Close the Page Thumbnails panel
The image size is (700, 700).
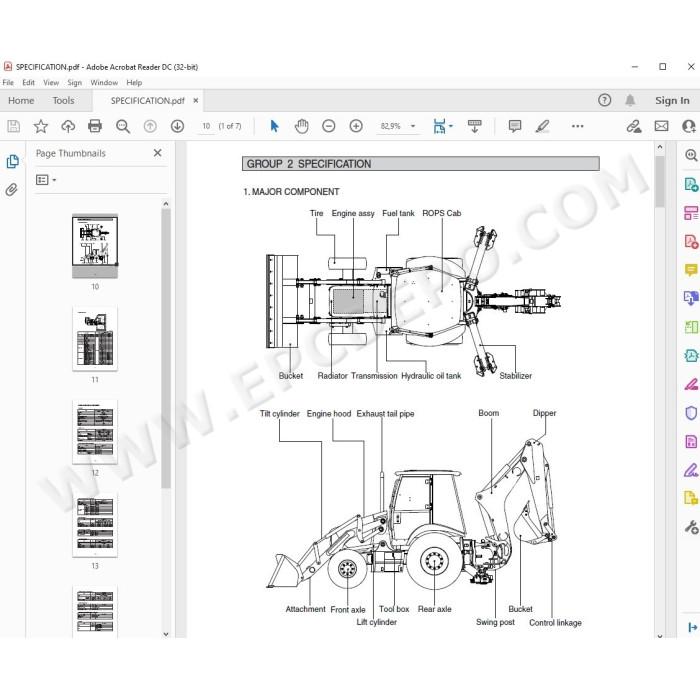158,153
